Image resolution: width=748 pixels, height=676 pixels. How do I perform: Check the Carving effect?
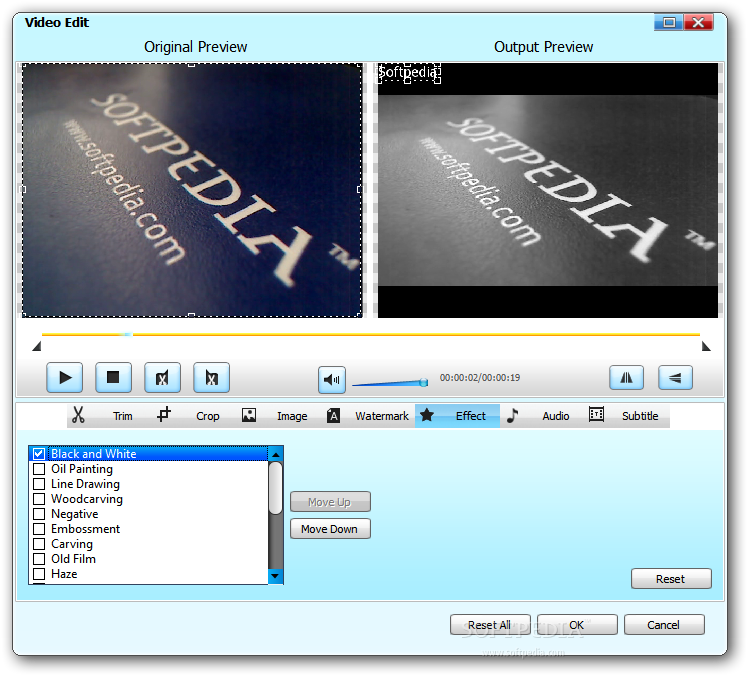[39, 544]
